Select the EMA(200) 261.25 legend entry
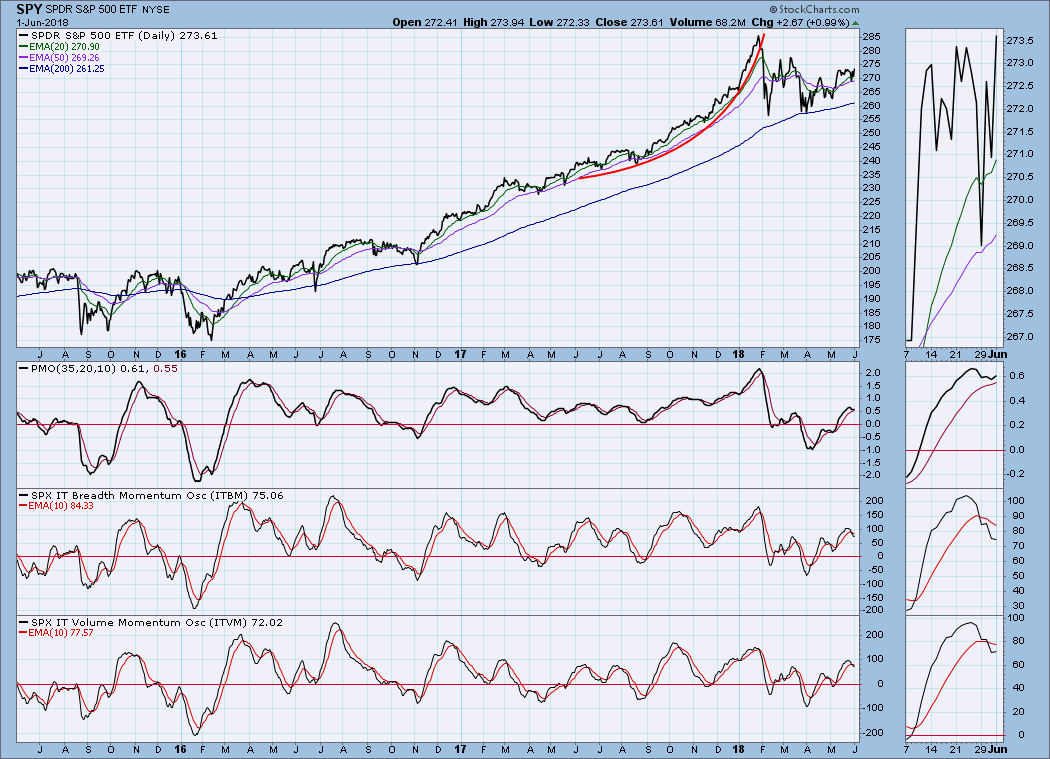This screenshot has height=759, width=1050. [x=67, y=68]
